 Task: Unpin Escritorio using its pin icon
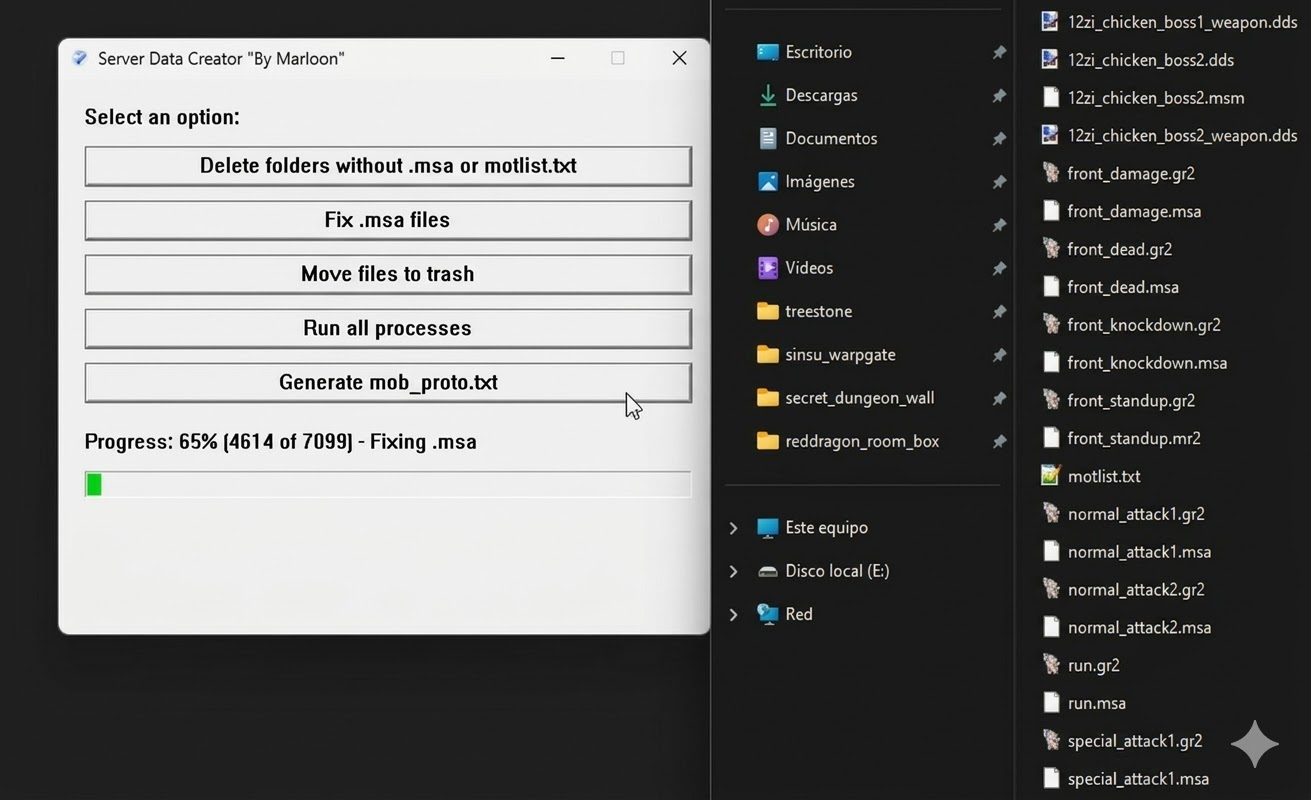click(998, 52)
